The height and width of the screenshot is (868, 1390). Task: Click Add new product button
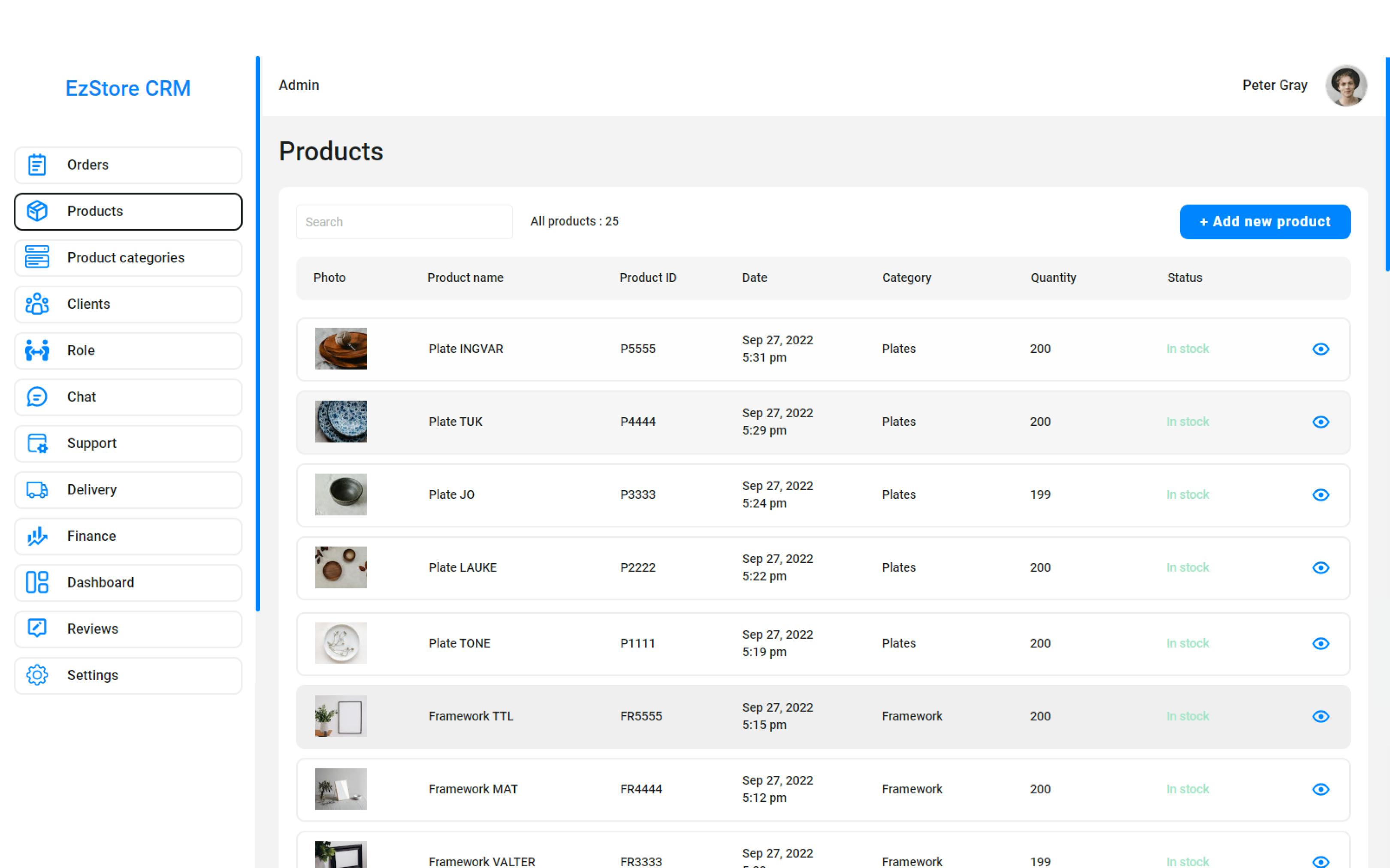(1264, 222)
